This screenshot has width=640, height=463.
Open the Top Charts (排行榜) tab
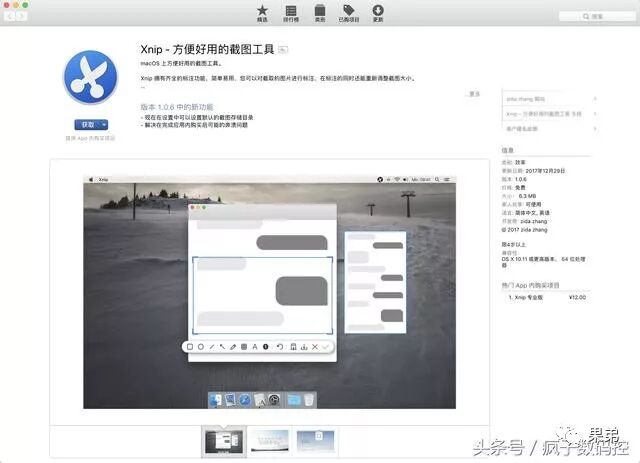[291, 13]
